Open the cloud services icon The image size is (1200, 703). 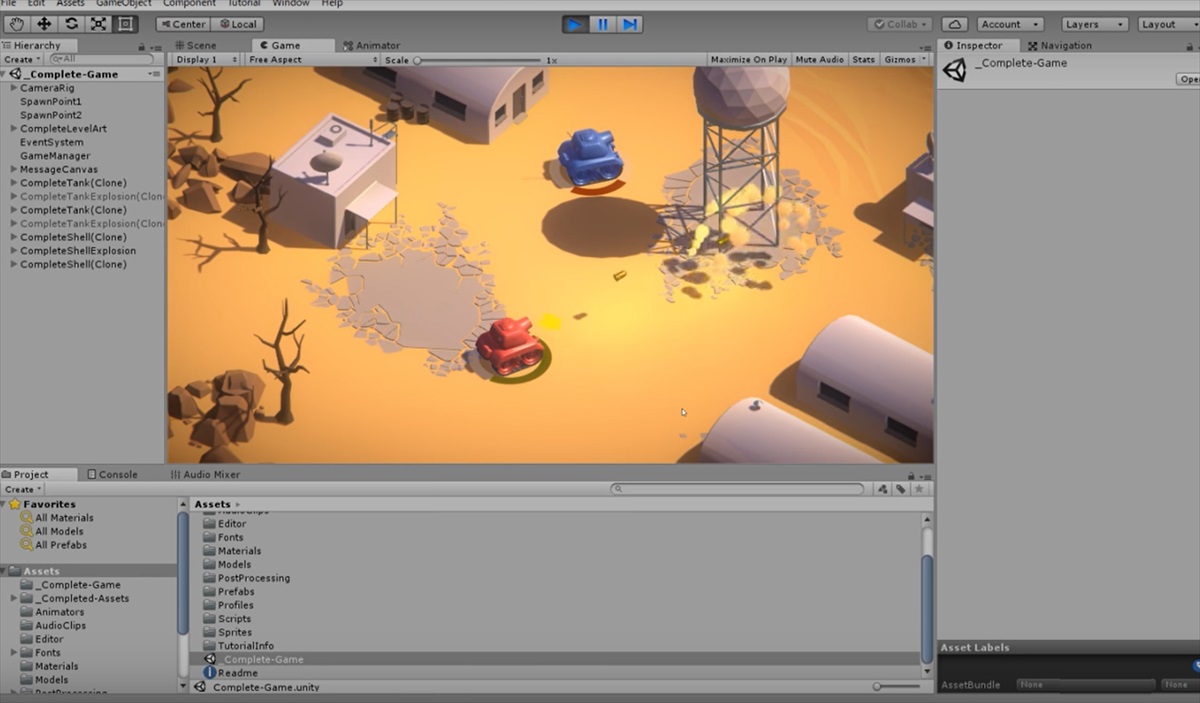[954, 24]
